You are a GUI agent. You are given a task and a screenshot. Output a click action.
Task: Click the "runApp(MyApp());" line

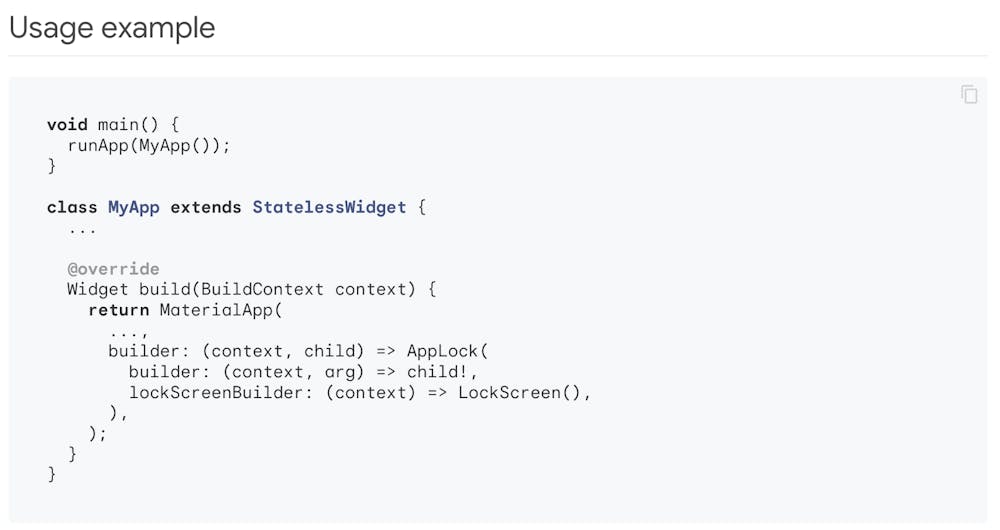(x=149, y=145)
